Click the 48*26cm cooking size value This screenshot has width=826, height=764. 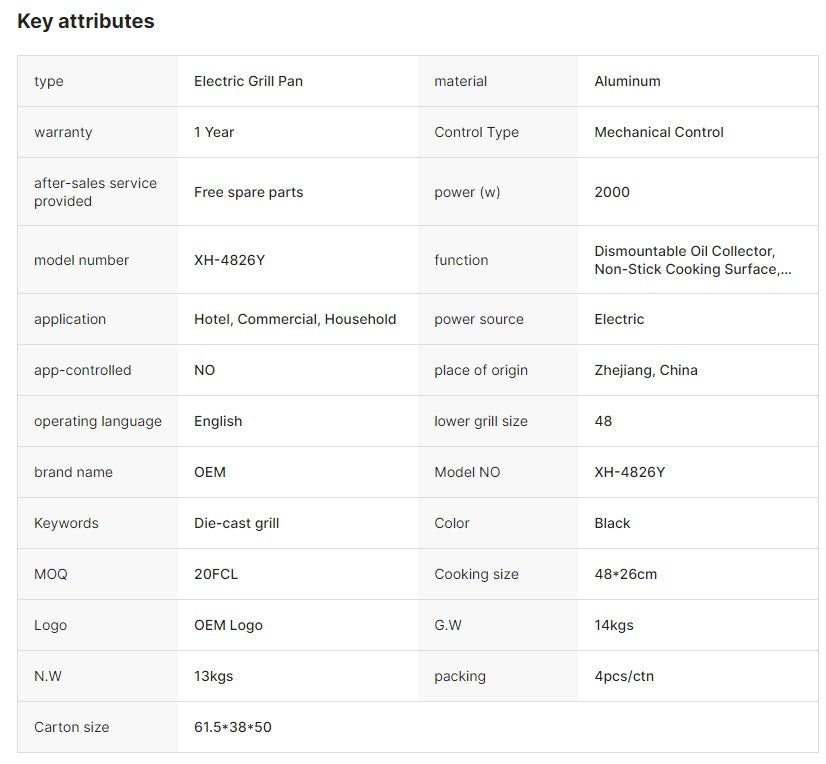coord(626,574)
